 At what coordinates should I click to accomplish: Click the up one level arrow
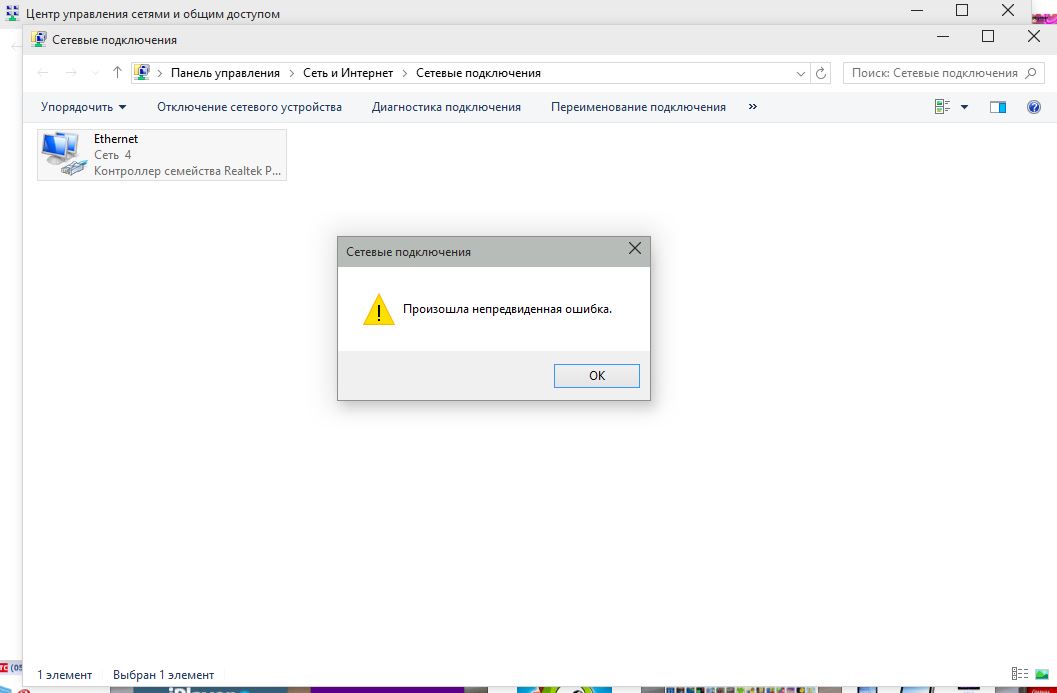tap(117, 73)
